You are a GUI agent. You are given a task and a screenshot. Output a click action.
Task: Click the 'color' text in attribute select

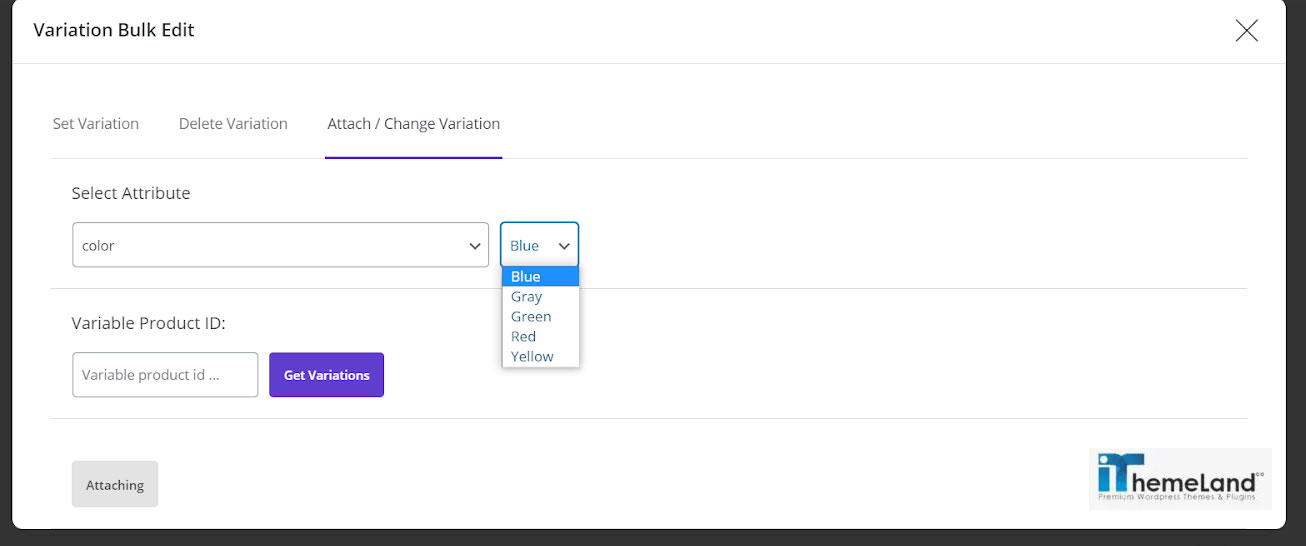98,245
